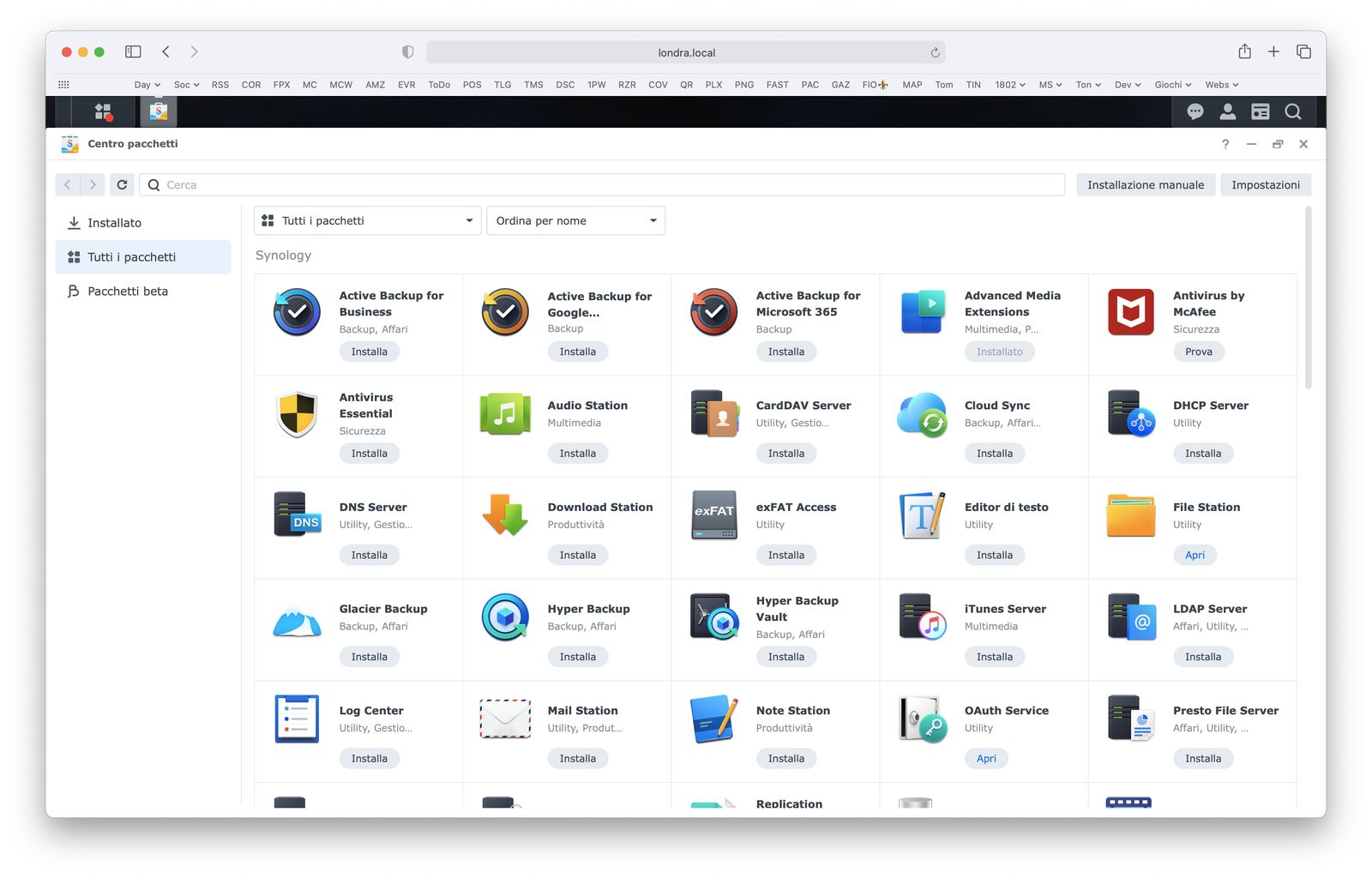Screen dimensions: 1372x878
Task: Click the Hyper Backup icon
Action: 505,617
